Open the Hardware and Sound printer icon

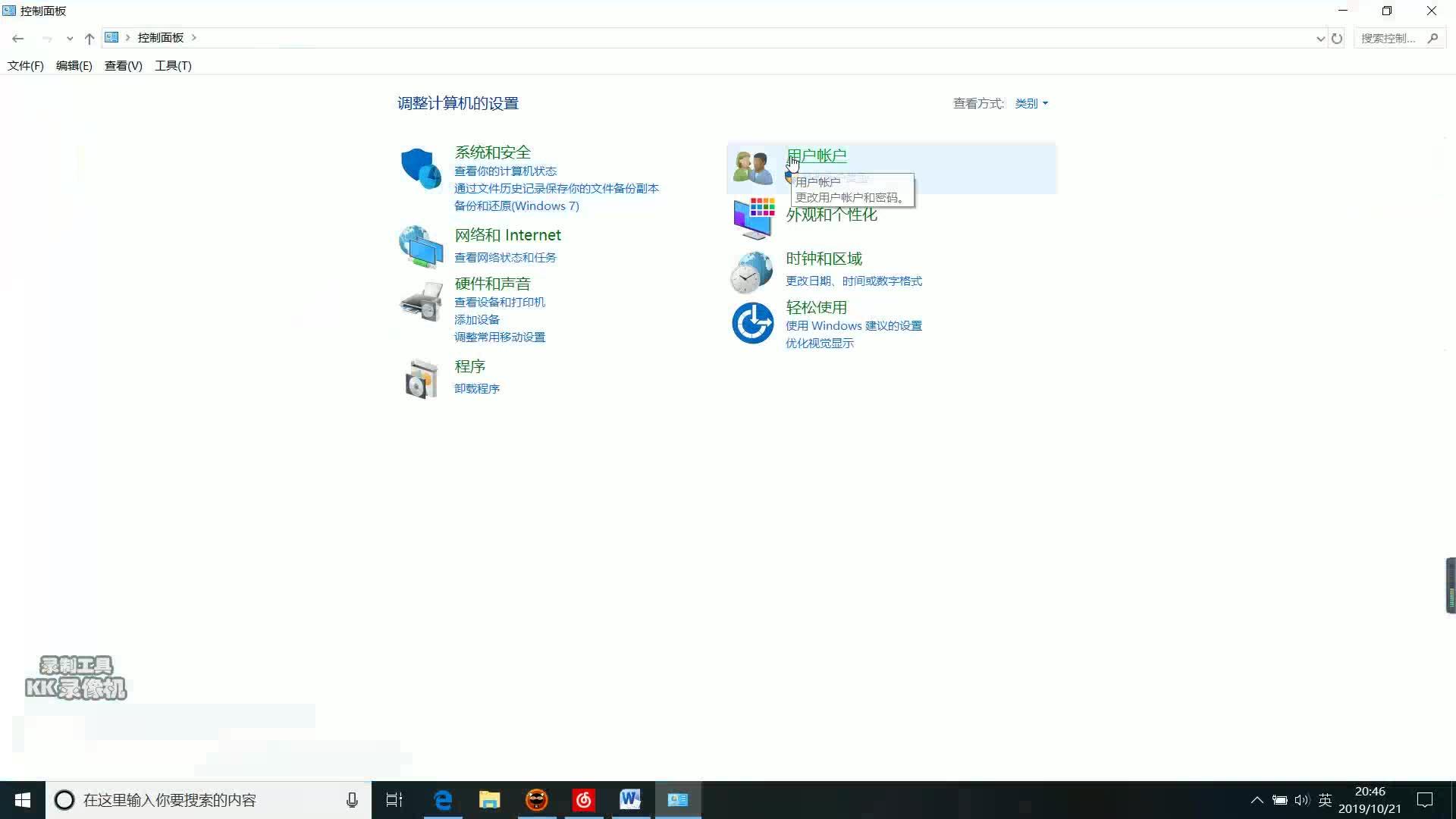coord(421,302)
